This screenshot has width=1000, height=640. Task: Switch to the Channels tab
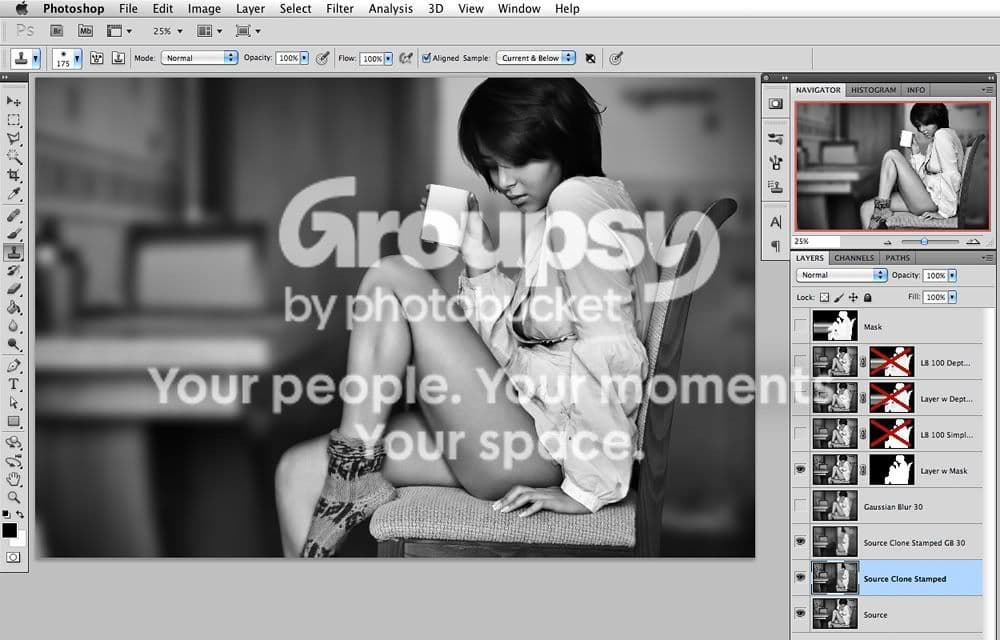point(854,258)
